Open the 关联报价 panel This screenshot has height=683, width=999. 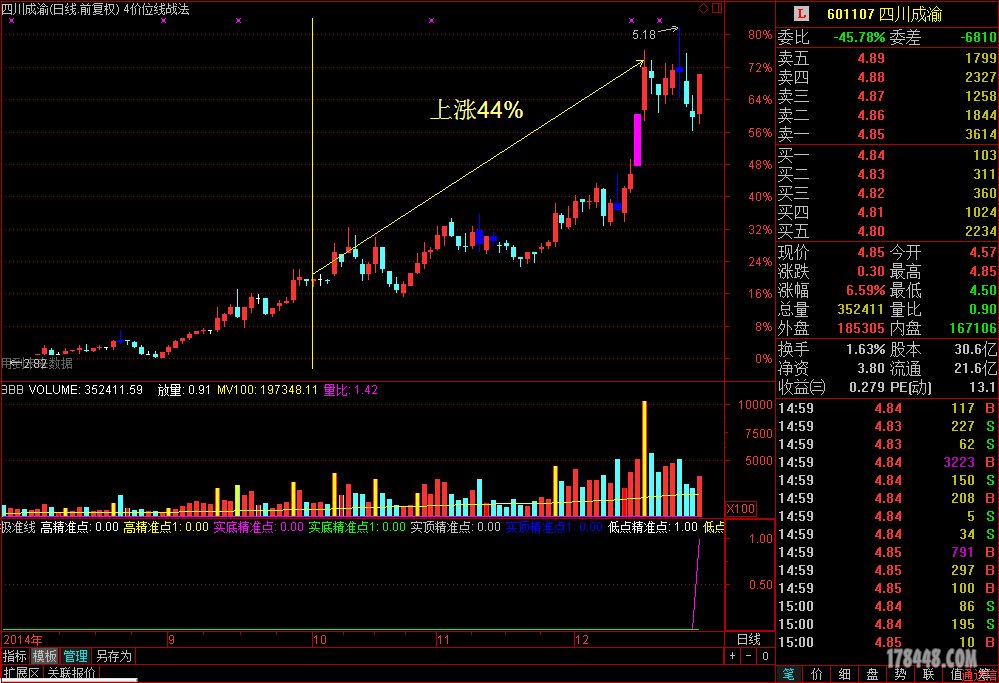pyautogui.click(x=70, y=672)
